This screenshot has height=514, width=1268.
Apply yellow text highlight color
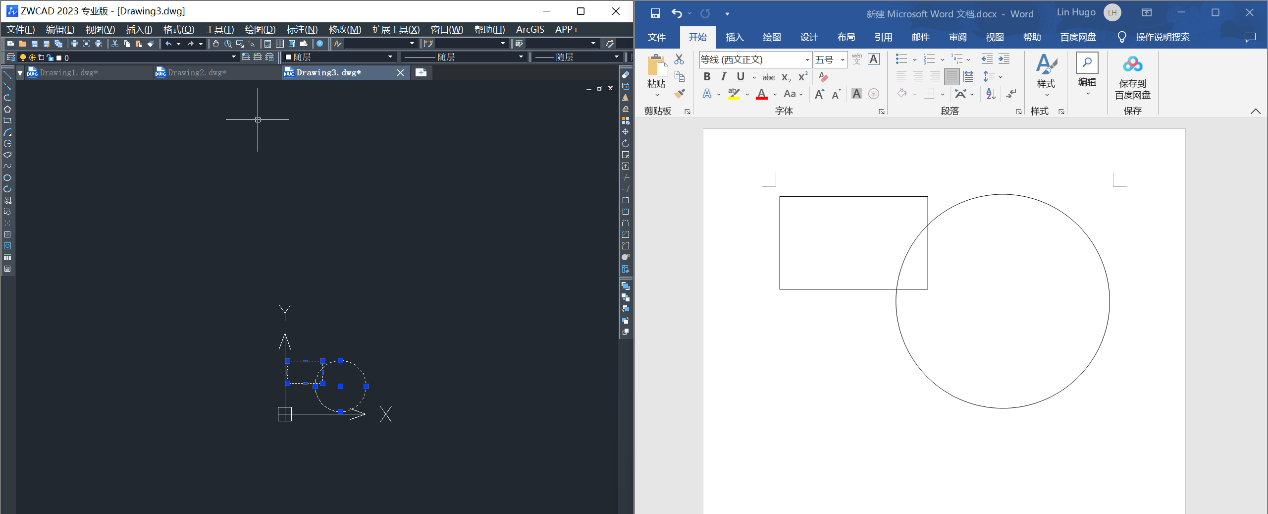click(734, 94)
